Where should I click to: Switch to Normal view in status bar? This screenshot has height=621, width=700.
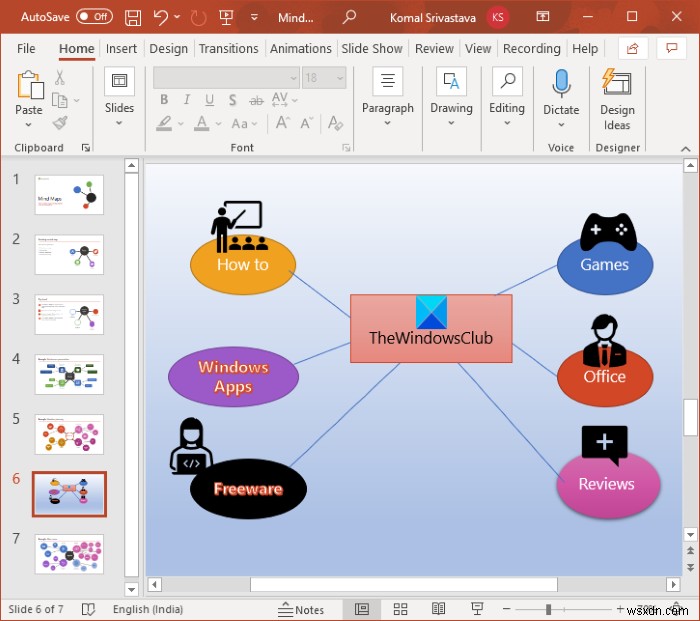(x=362, y=608)
